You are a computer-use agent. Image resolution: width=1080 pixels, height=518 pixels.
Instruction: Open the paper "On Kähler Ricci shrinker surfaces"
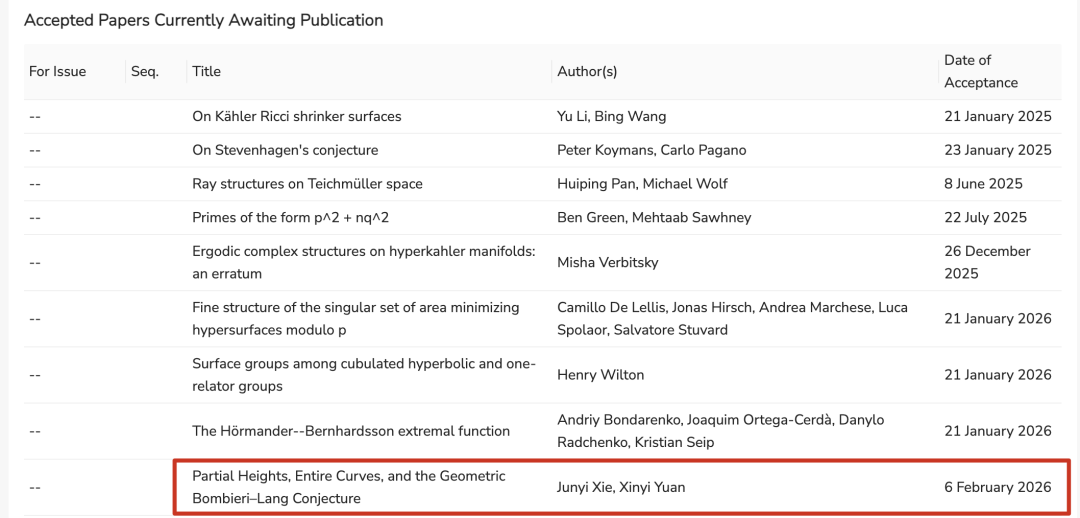coord(296,116)
